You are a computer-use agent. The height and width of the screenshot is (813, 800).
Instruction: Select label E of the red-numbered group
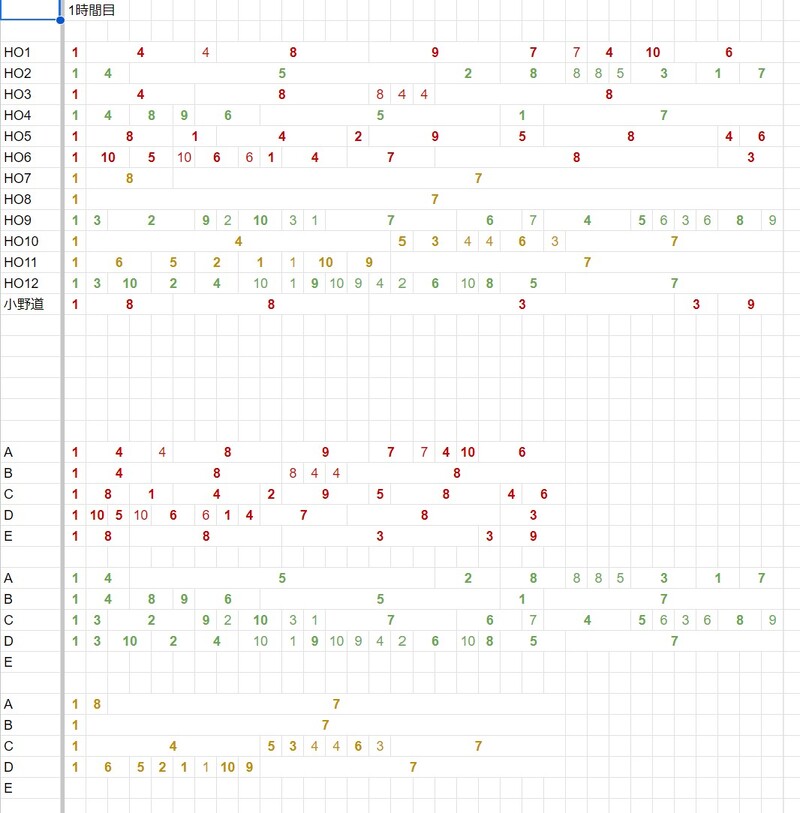(8, 536)
